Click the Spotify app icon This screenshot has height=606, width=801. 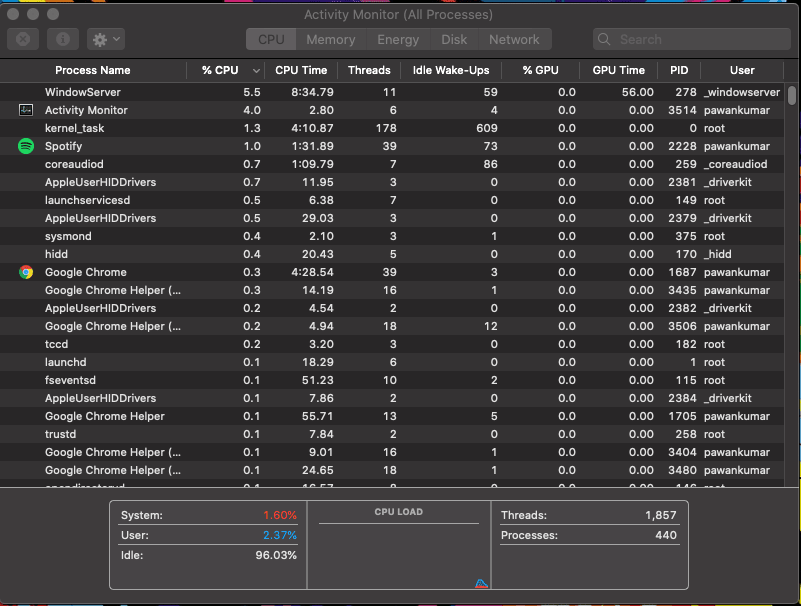[26, 146]
